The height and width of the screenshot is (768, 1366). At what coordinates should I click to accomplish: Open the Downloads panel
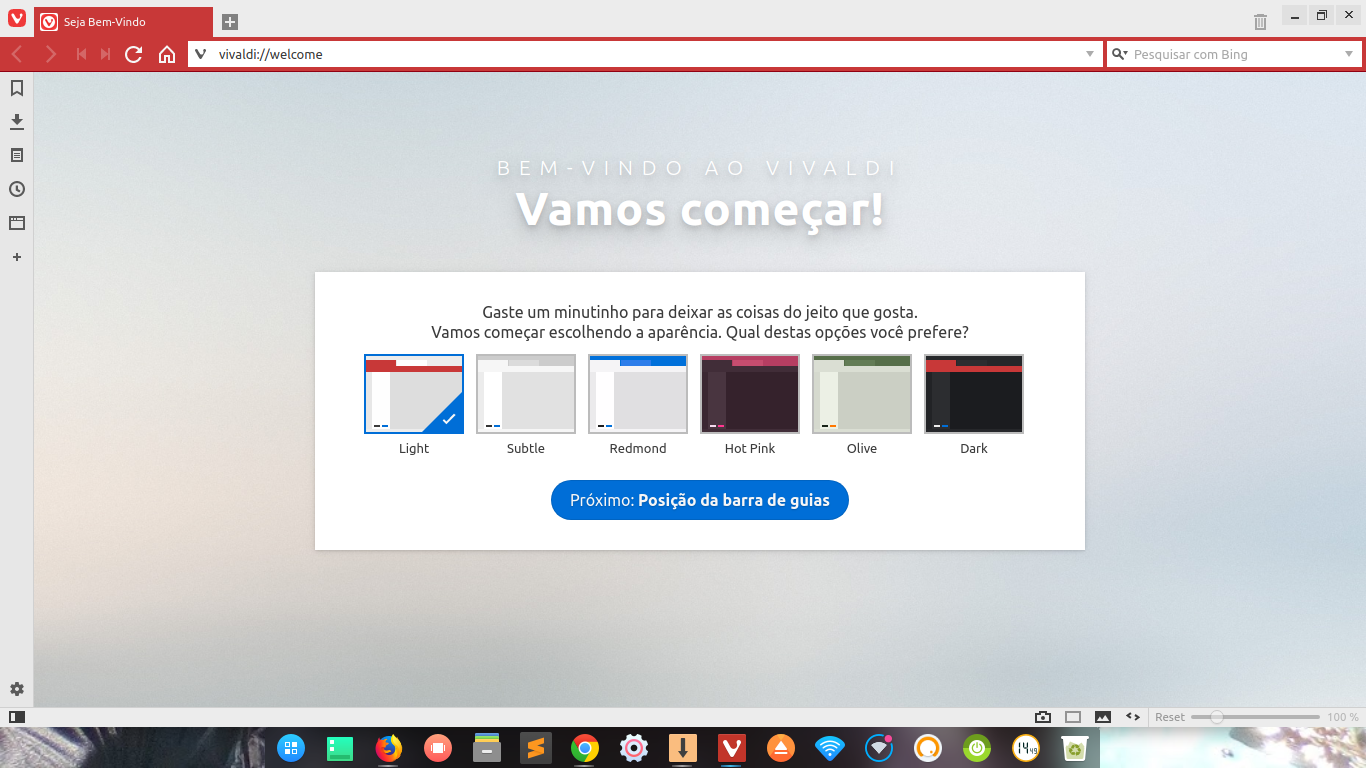coord(17,122)
